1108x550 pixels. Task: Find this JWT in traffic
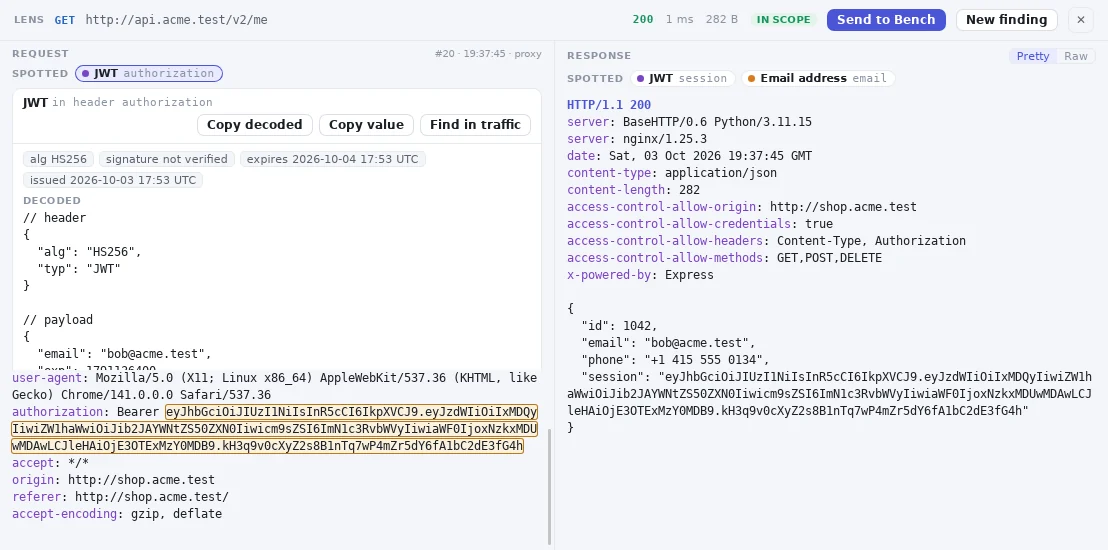tap(476, 125)
